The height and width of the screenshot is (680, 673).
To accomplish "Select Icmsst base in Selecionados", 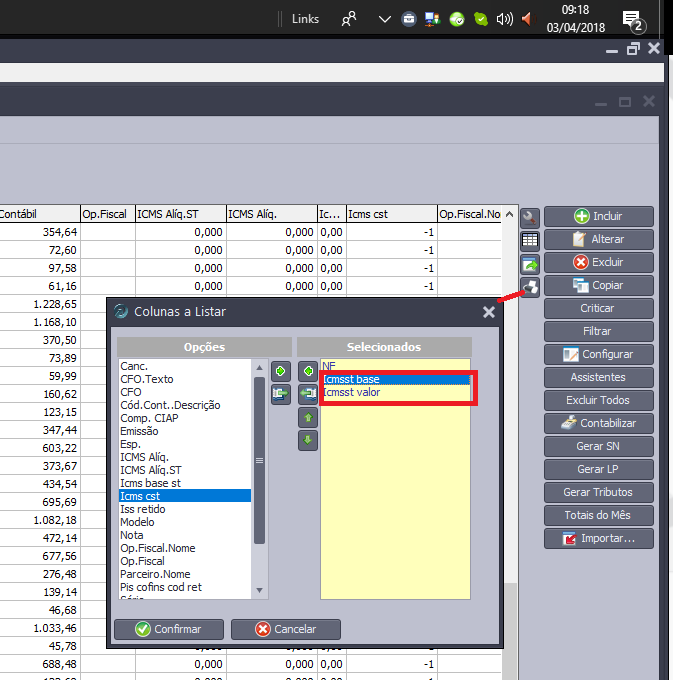I will point(395,379).
